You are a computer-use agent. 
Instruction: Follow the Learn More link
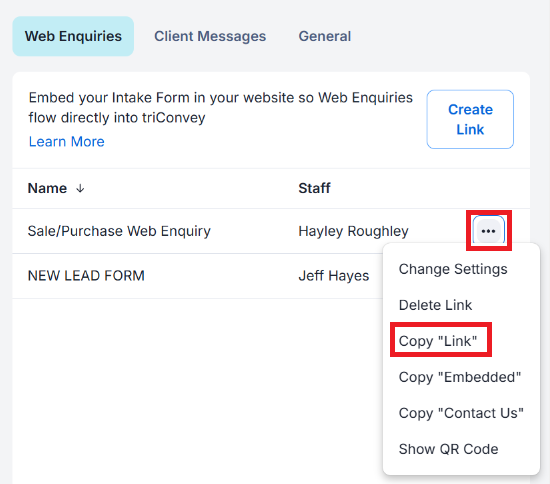pos(67,142)
